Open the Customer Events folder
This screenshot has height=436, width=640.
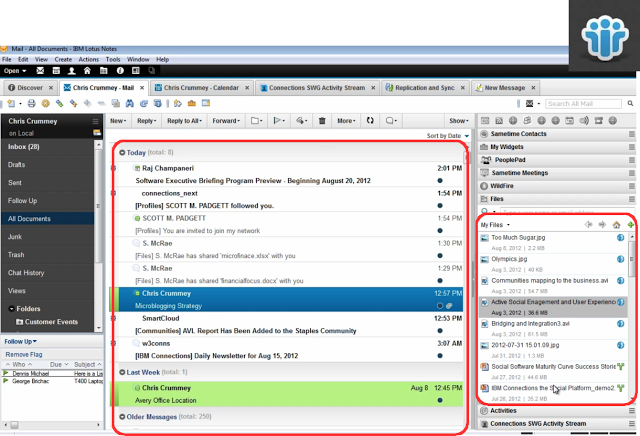pos(47,322)
